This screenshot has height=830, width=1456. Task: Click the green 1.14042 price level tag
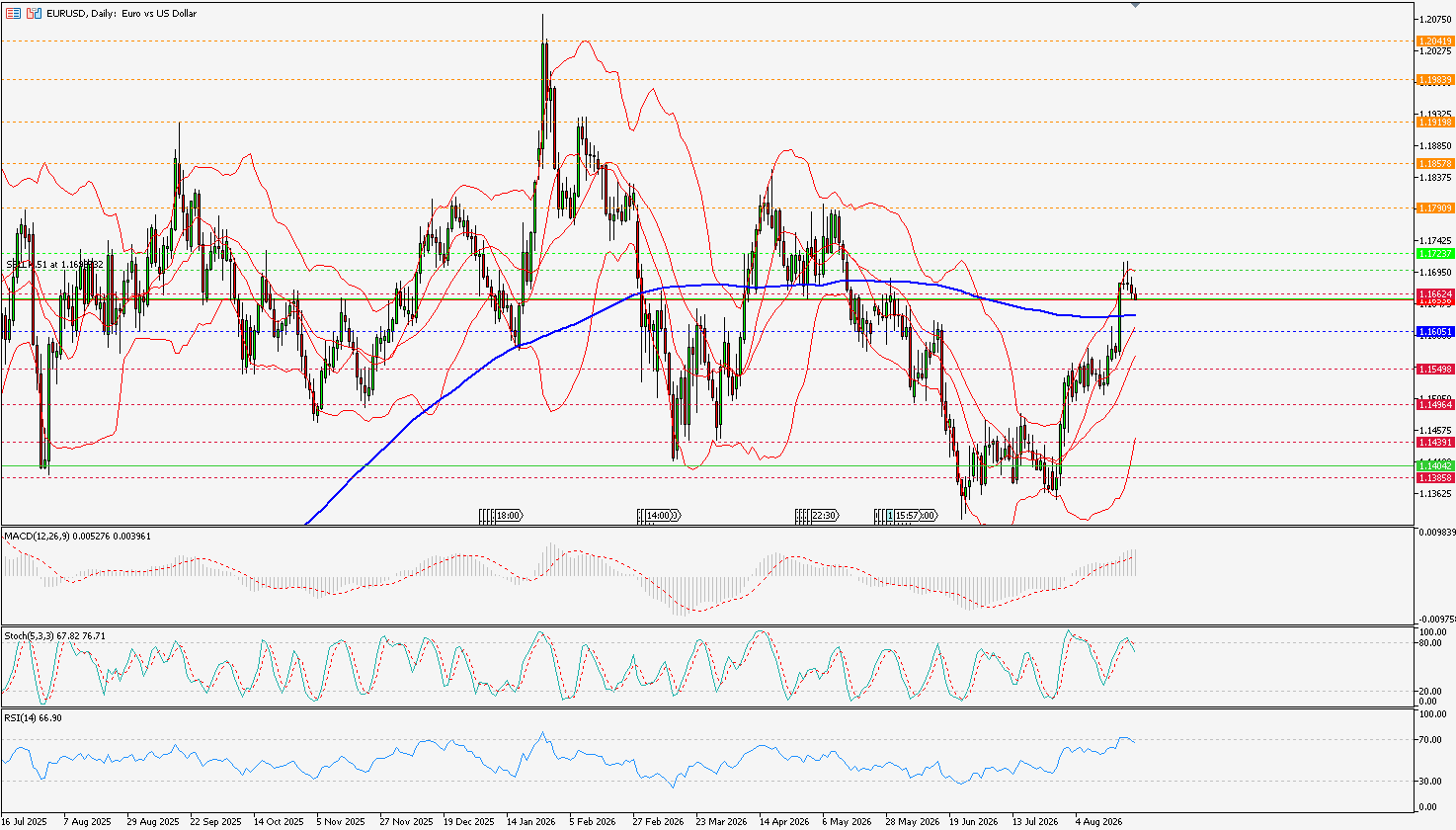click(x=1434, y=465)
